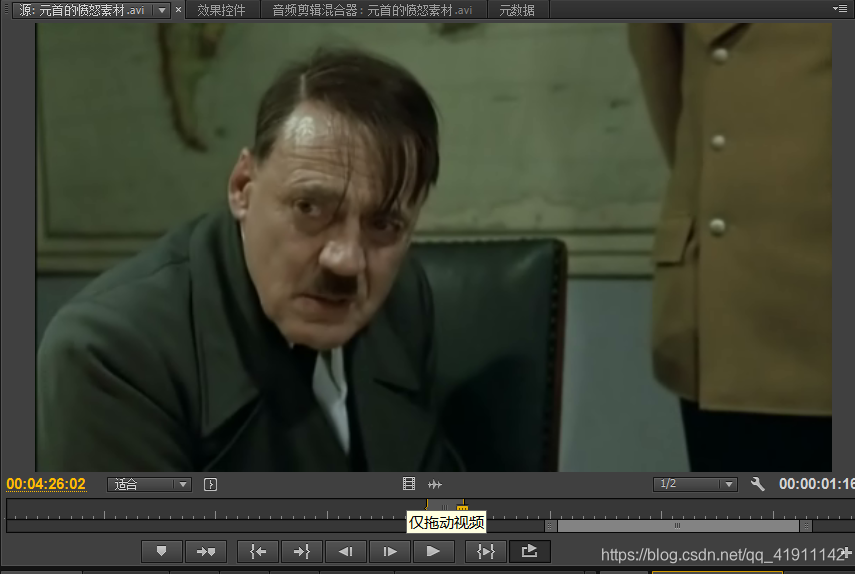The width and height of the screenshot is (855, 574).
Task: Switch to the 效果控件 tab
Action: [x=221, y=10]
